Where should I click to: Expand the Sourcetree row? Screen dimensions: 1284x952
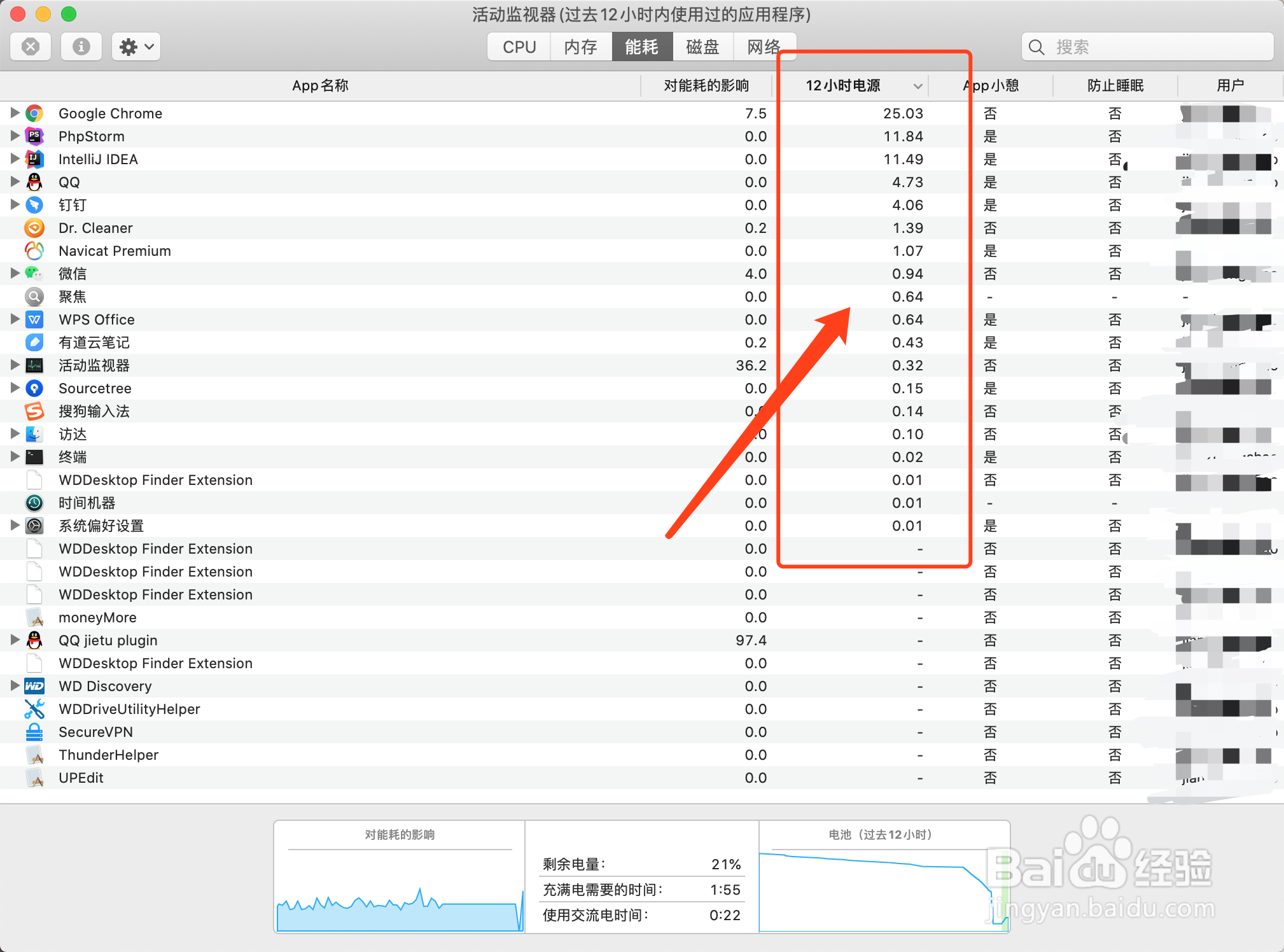pyautogui.click(x=15, y=388)
